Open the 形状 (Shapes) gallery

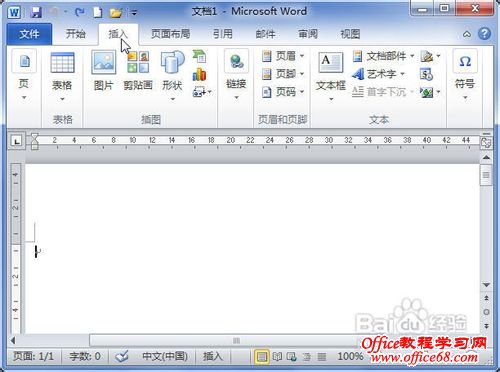click(172, 76)
